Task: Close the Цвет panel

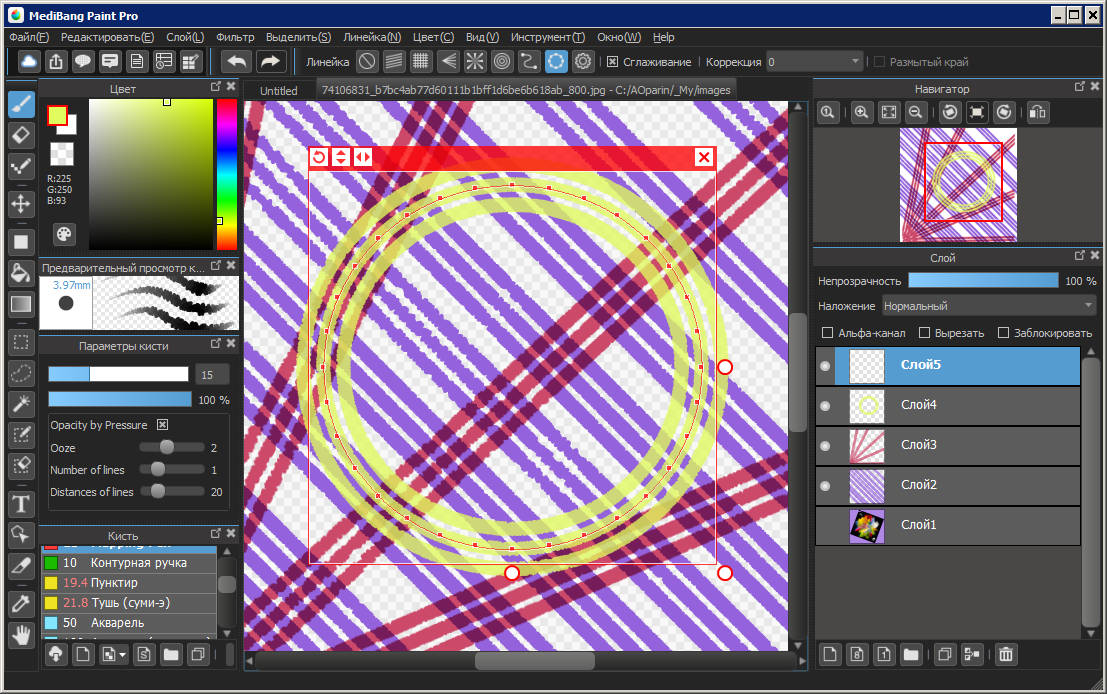Action: [x=231, y=87]
